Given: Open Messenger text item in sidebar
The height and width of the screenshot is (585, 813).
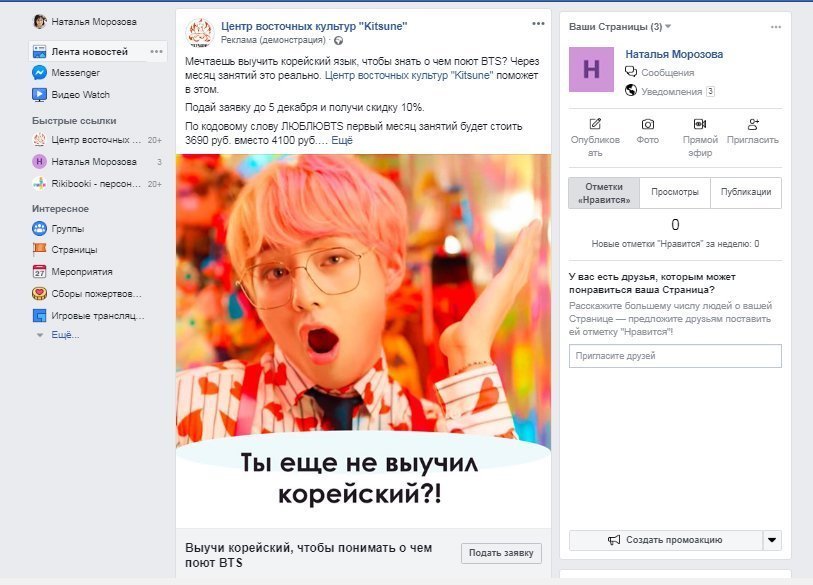Looking at the screenshot, I should (75, 73).
